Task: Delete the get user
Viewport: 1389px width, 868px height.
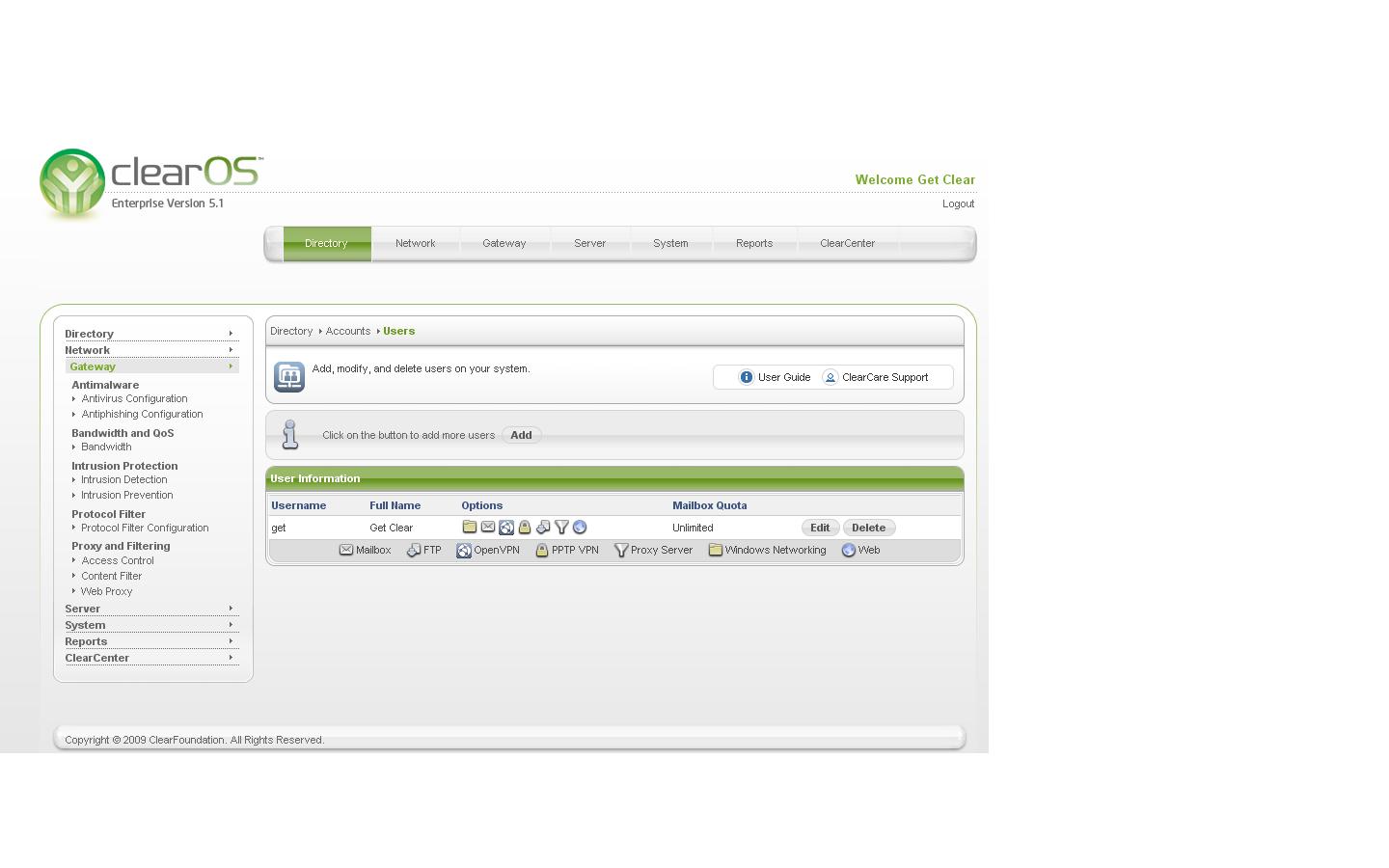Action: (x=868, y=528)
